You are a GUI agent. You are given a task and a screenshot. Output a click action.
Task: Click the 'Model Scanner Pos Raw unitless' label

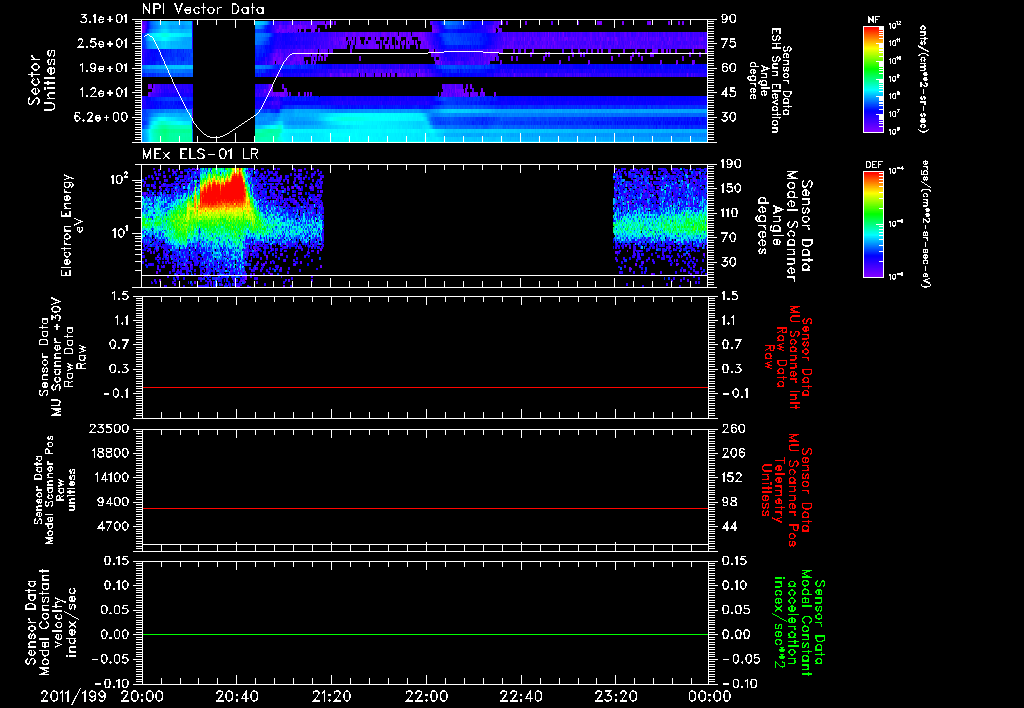[55, 490]
